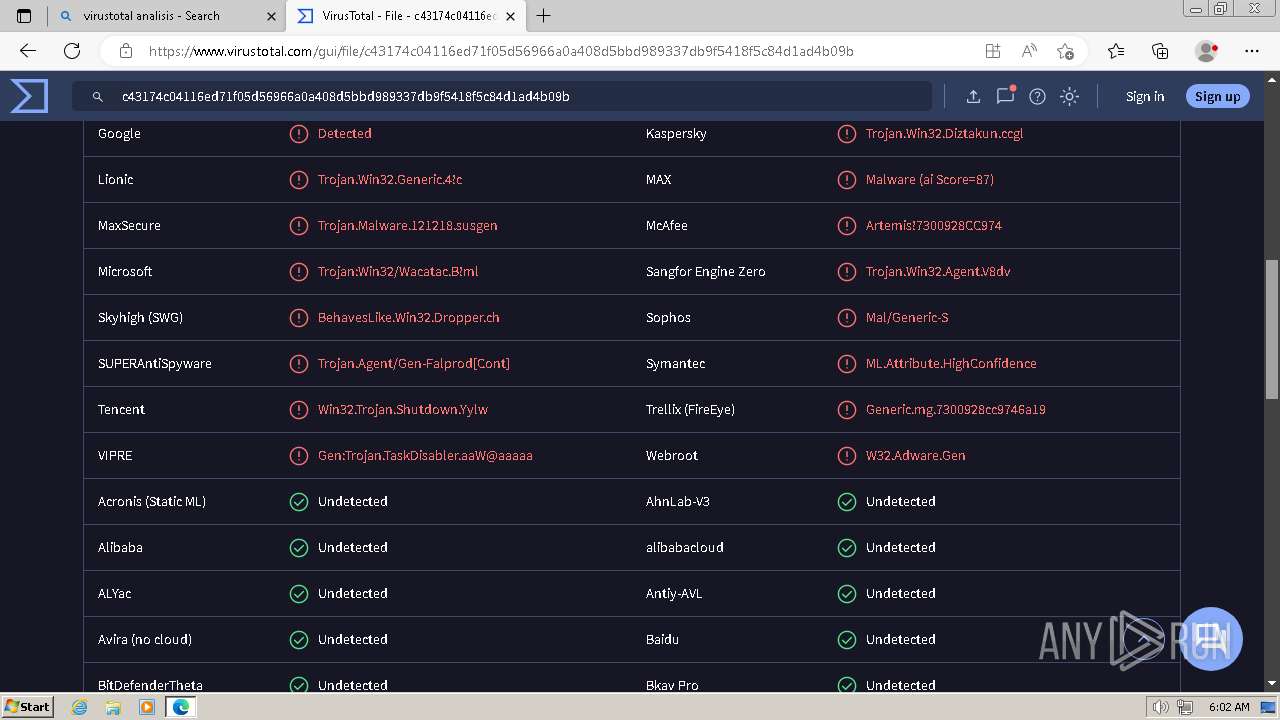The image size is (1280, 720).
Task: Click the Mal/Generic-S result
Action: [907, 318]
